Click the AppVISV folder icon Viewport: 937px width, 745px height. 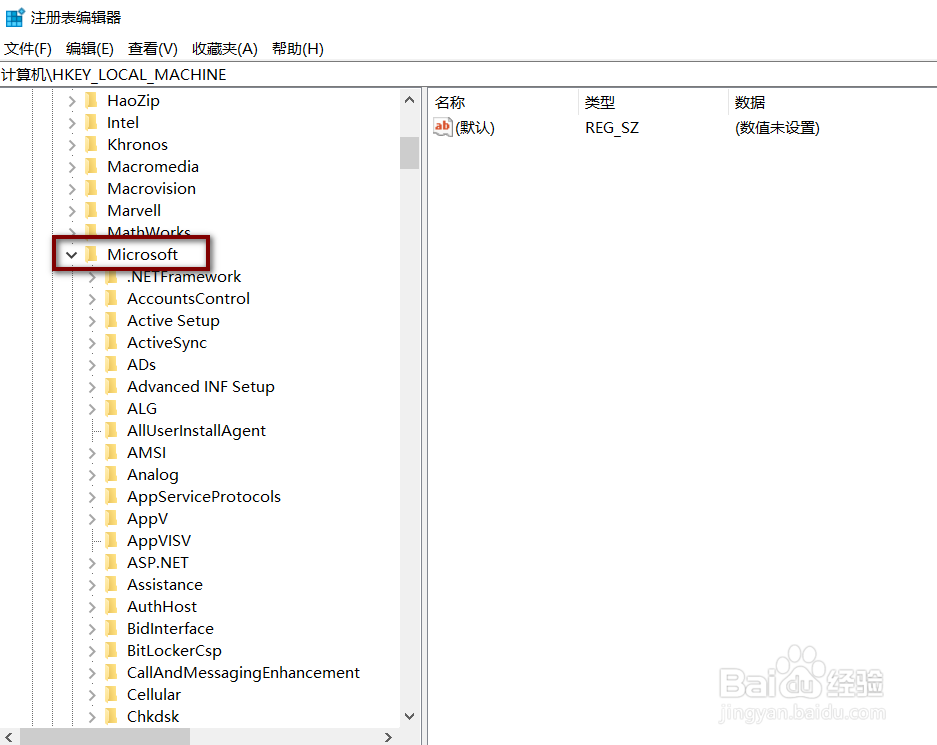tap(111, 541)
